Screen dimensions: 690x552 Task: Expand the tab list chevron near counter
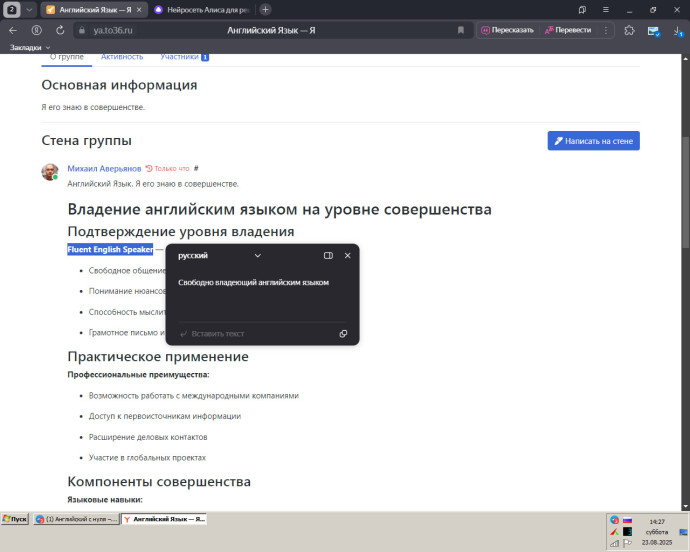point(29,10)
